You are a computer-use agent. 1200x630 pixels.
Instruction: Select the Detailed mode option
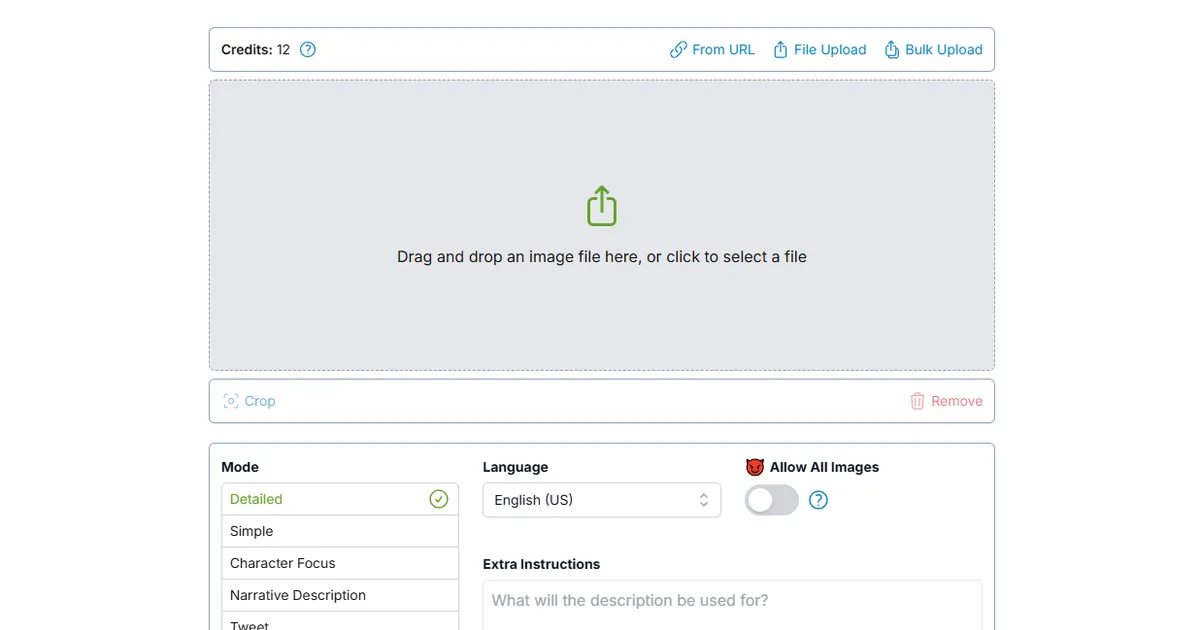340,499
